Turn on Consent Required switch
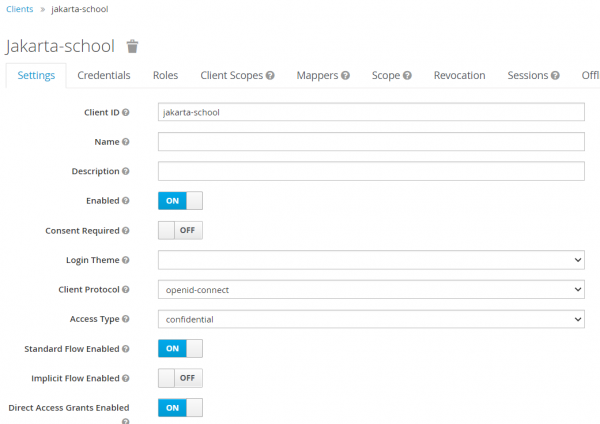The image size is (600, 424). 180,231
